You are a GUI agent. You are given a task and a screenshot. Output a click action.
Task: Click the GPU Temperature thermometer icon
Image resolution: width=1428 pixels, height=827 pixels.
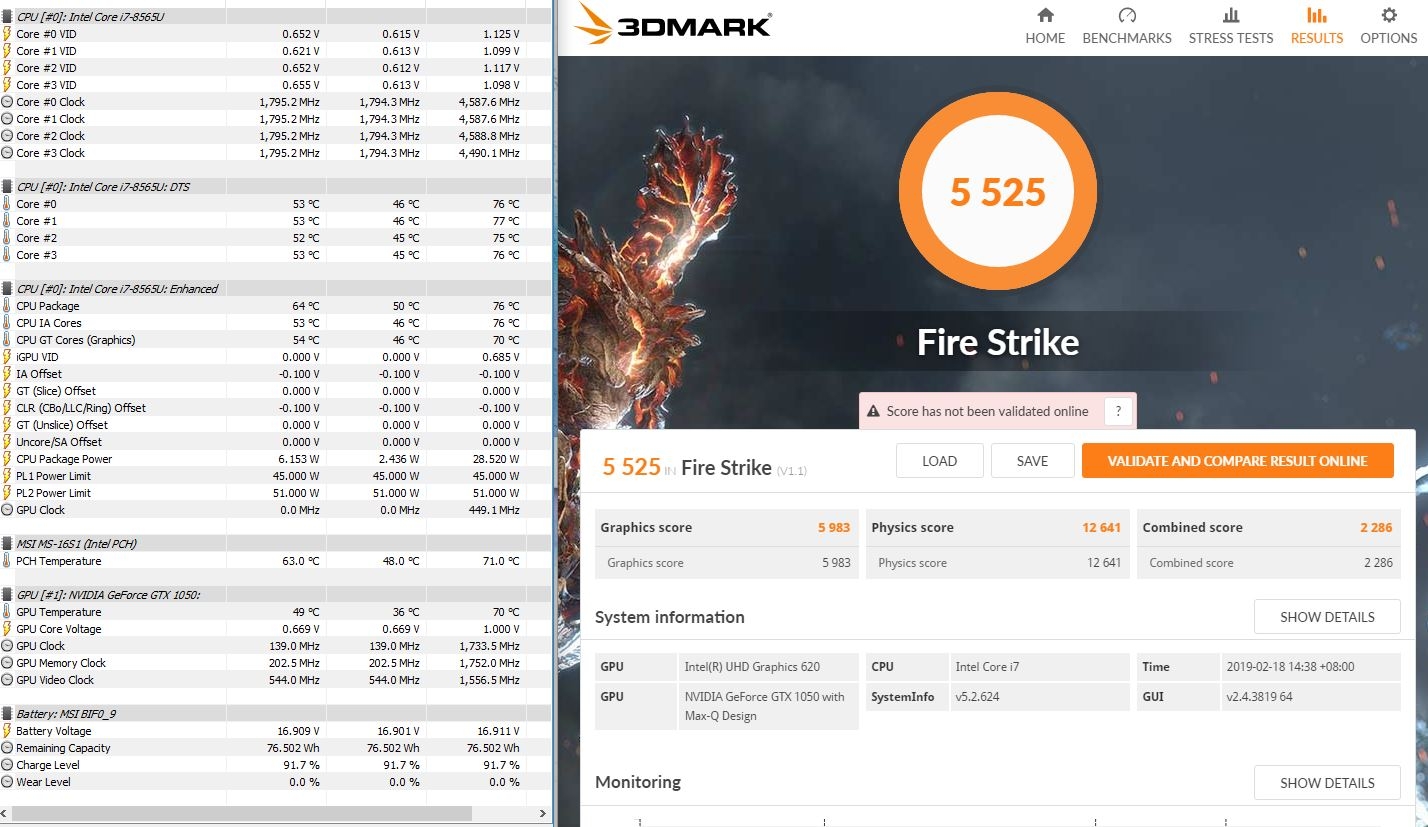tap(8, 612)
